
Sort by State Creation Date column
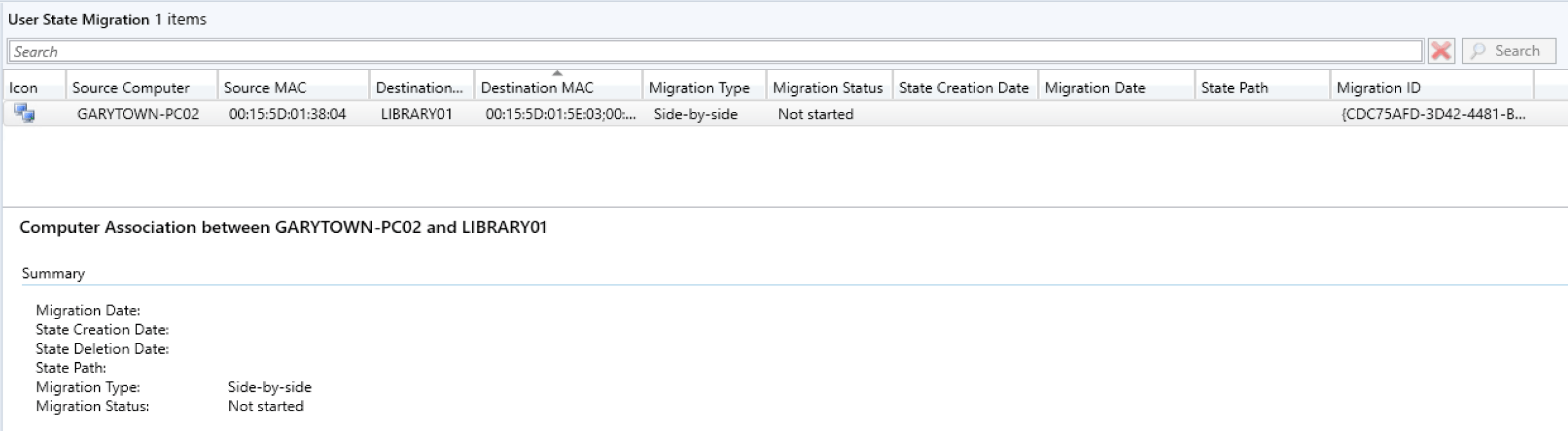point(964,87)
